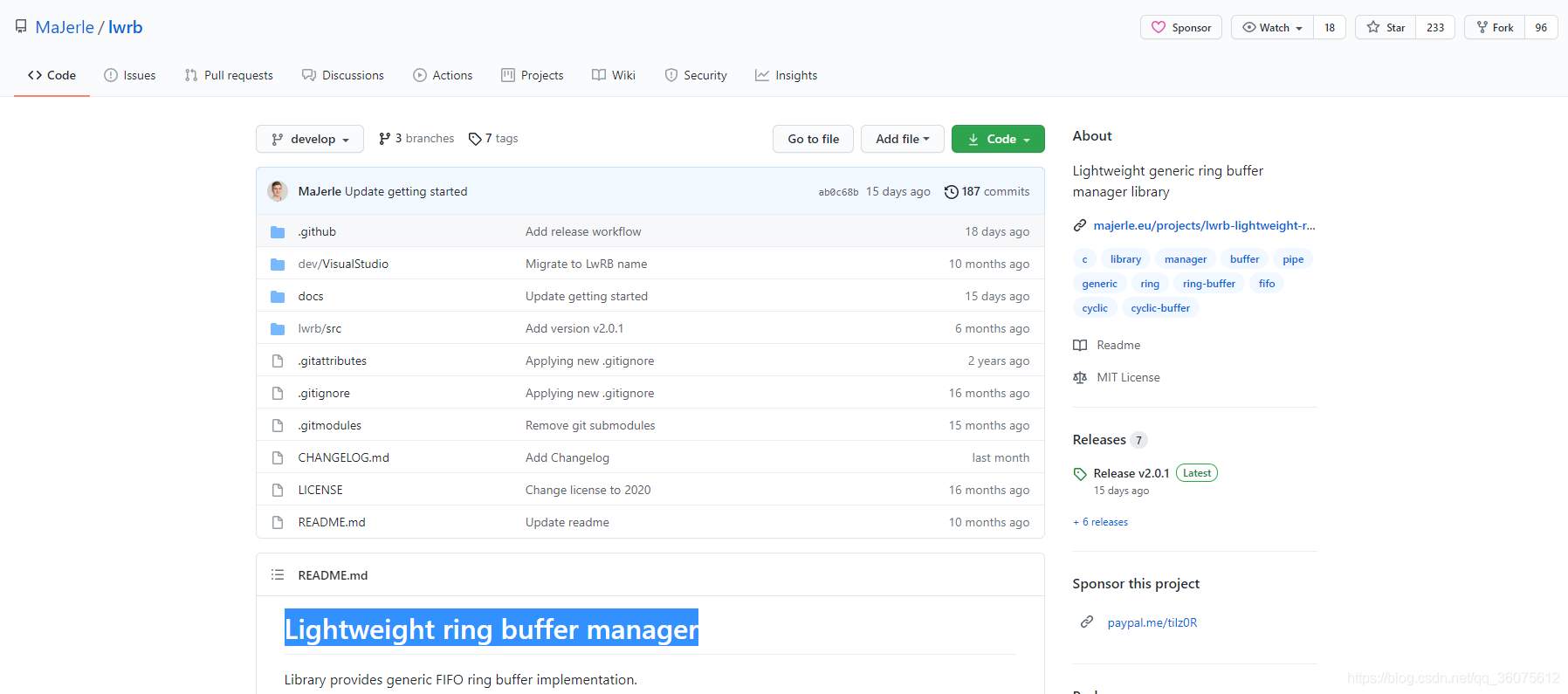Open the 'Remove git submodules' commit message
Image resolution: width=1568 pixels, height=694 pixels.
[x=590, y=425]
